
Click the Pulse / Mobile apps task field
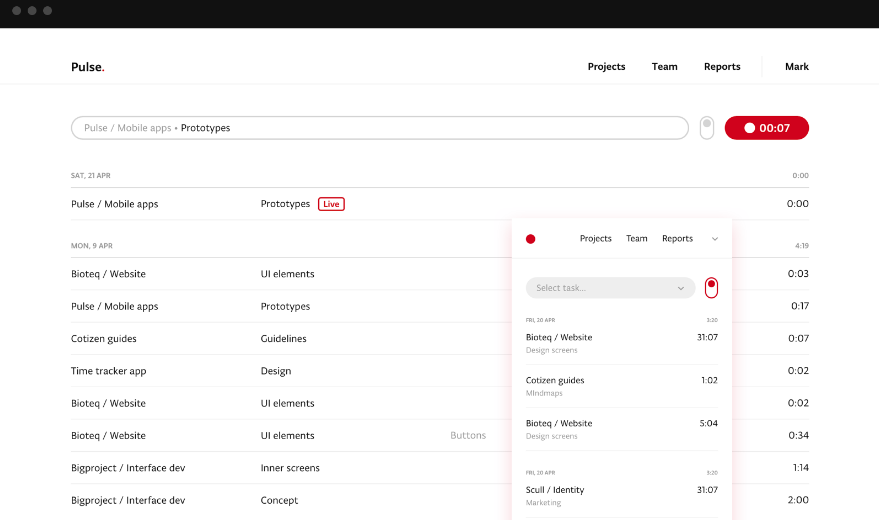coord(379,128)
